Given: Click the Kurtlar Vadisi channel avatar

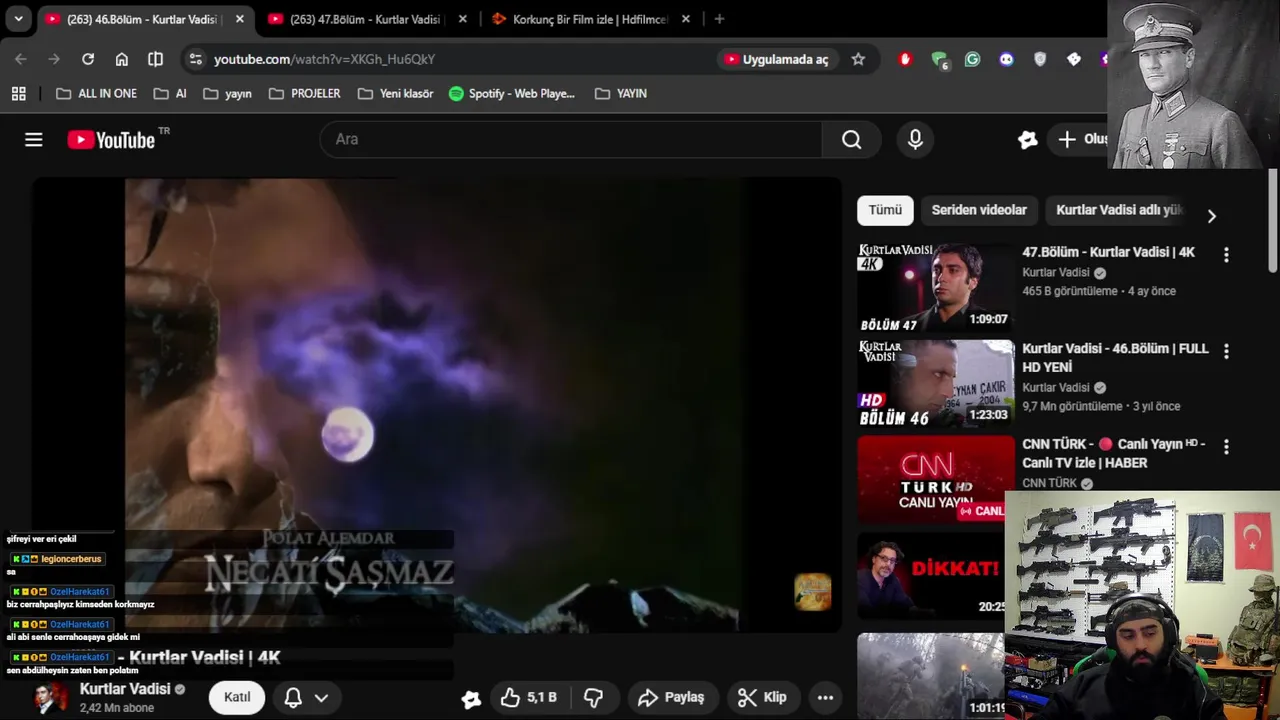Looking at the screenshot, I should click(50, 698).
